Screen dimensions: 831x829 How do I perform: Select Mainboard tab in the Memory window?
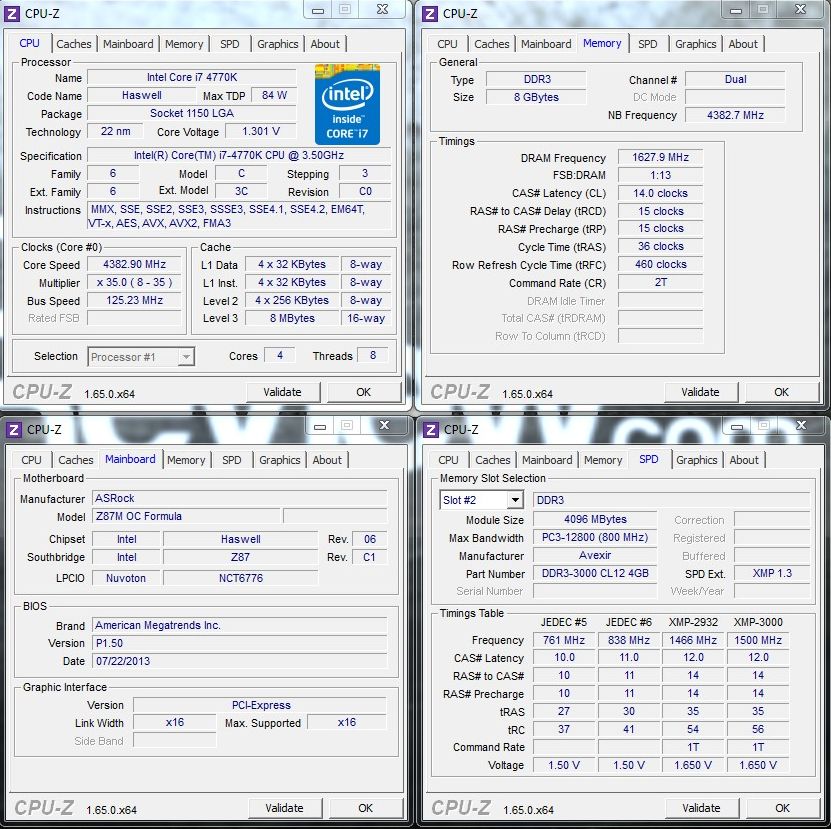click(546, 44)
